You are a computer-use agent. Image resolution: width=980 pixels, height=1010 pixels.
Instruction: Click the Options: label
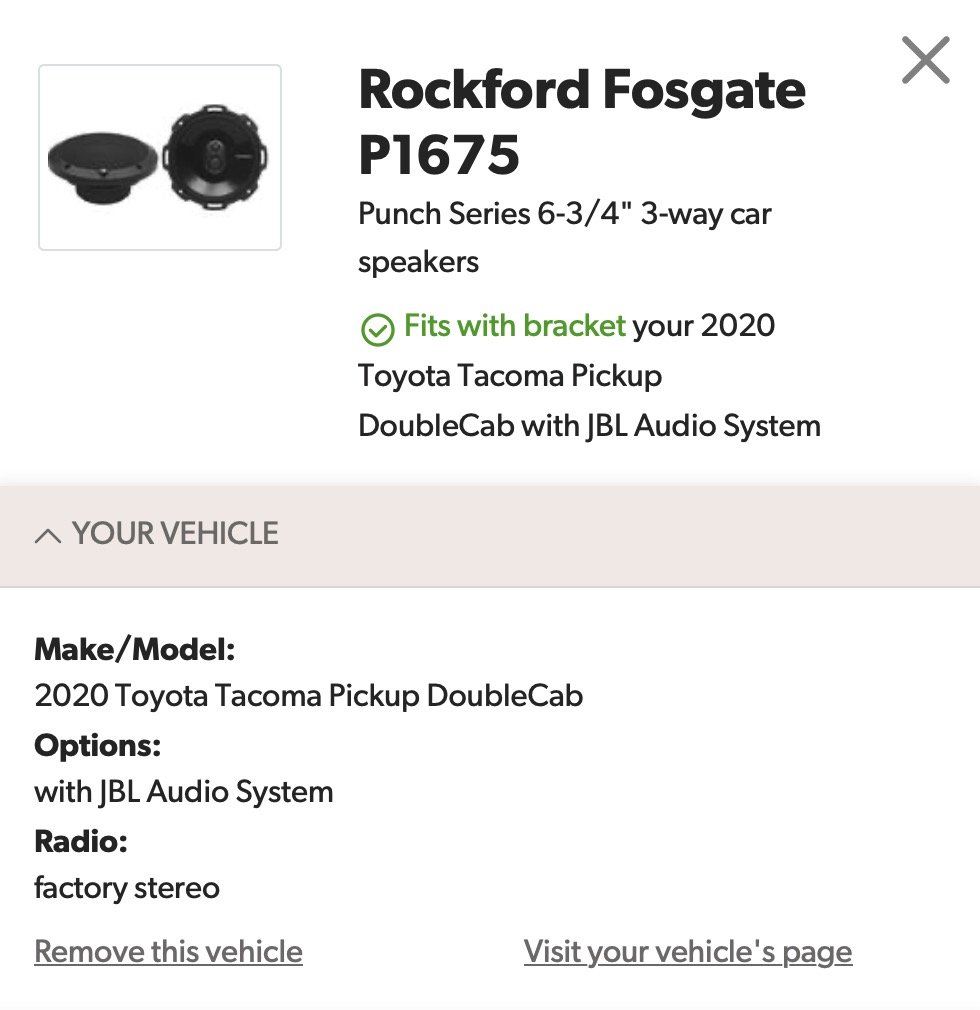point(97,745)
